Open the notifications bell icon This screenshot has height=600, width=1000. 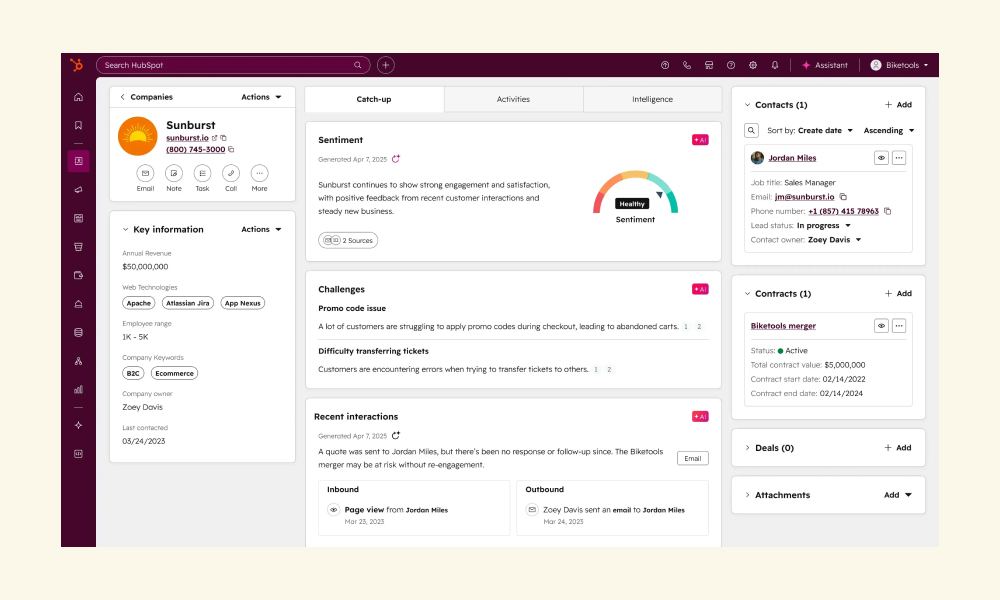pos(775,65)
